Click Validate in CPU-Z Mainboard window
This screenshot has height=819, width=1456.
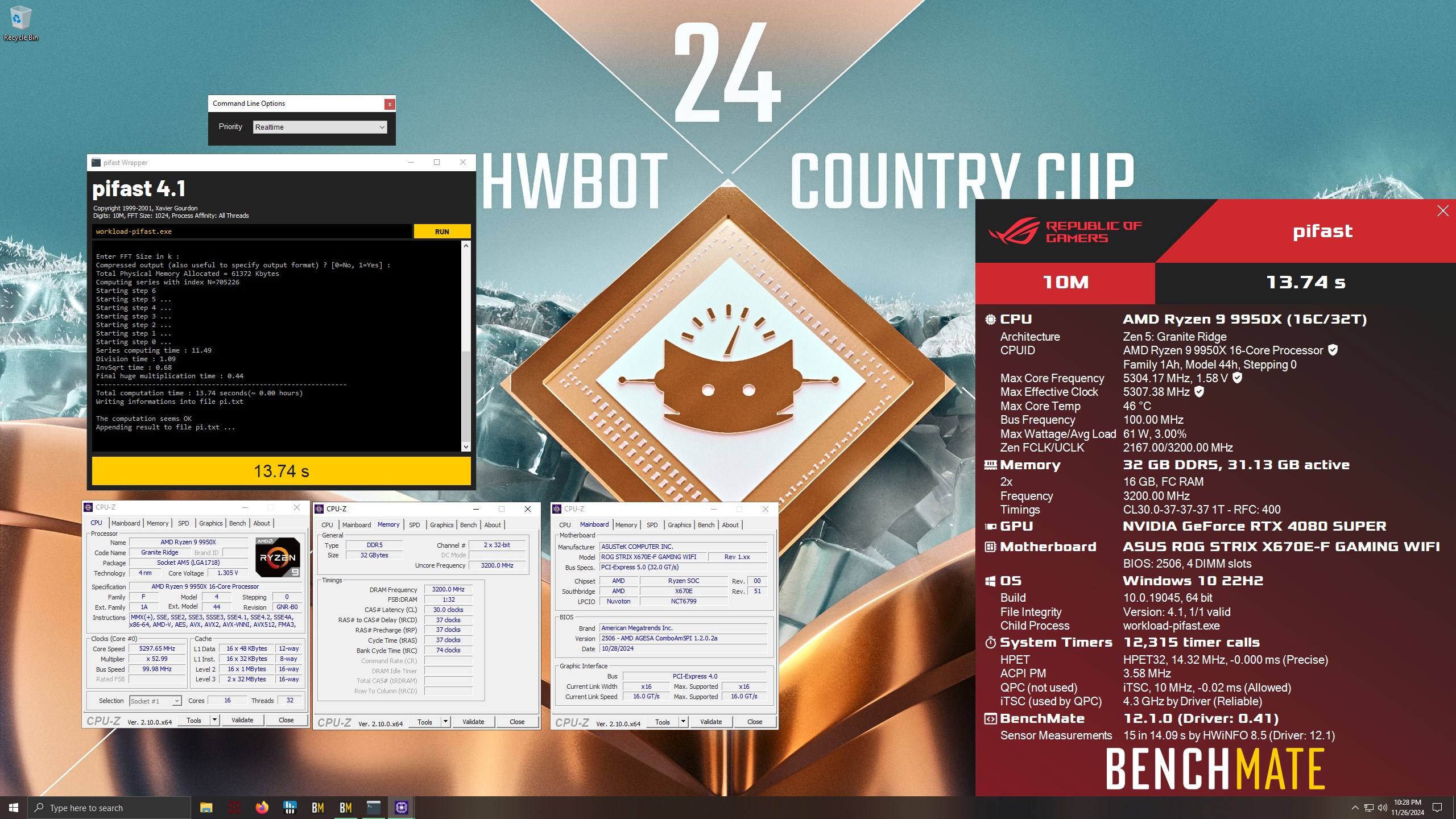click(711, 722)
